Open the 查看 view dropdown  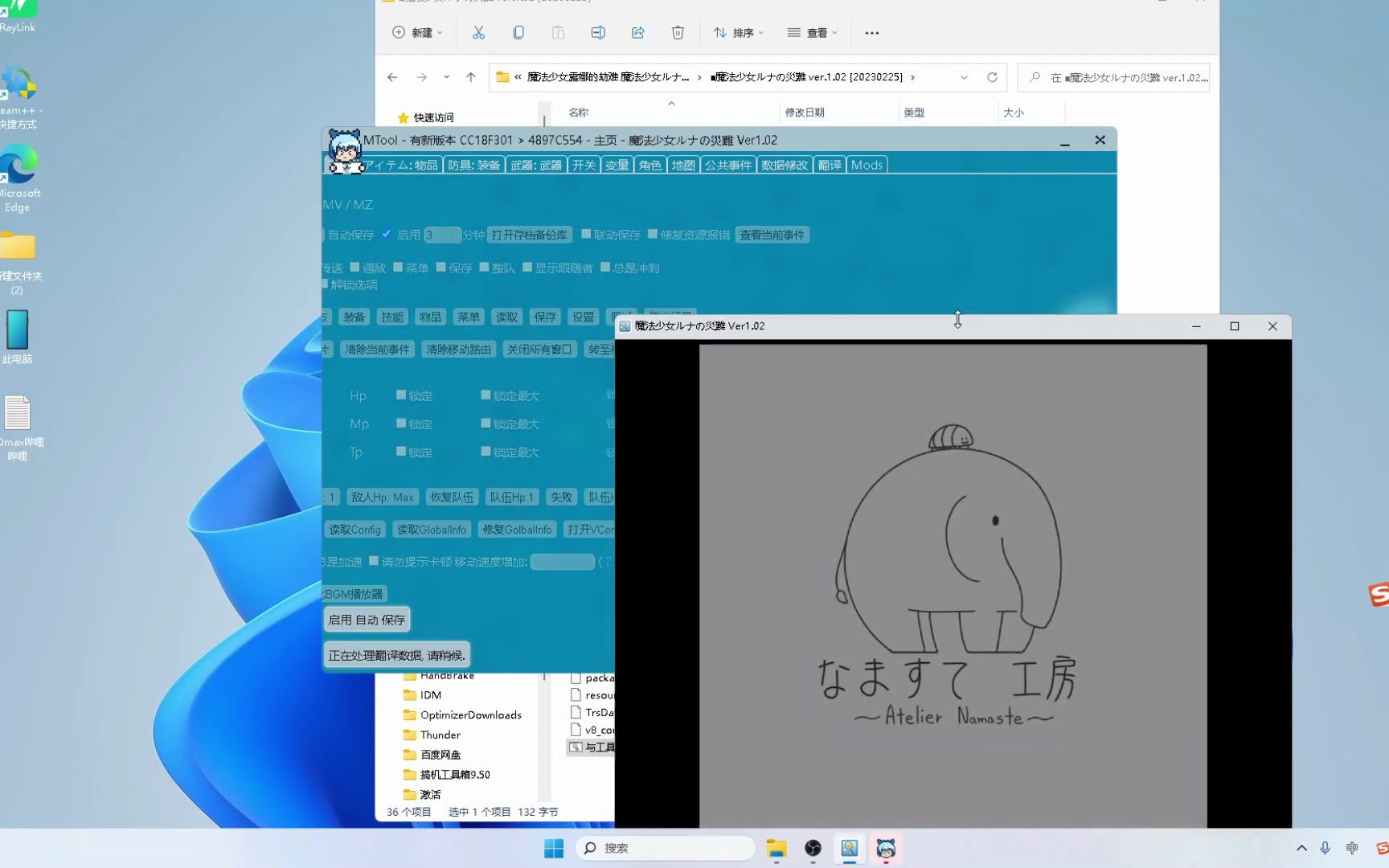[813, 33]
